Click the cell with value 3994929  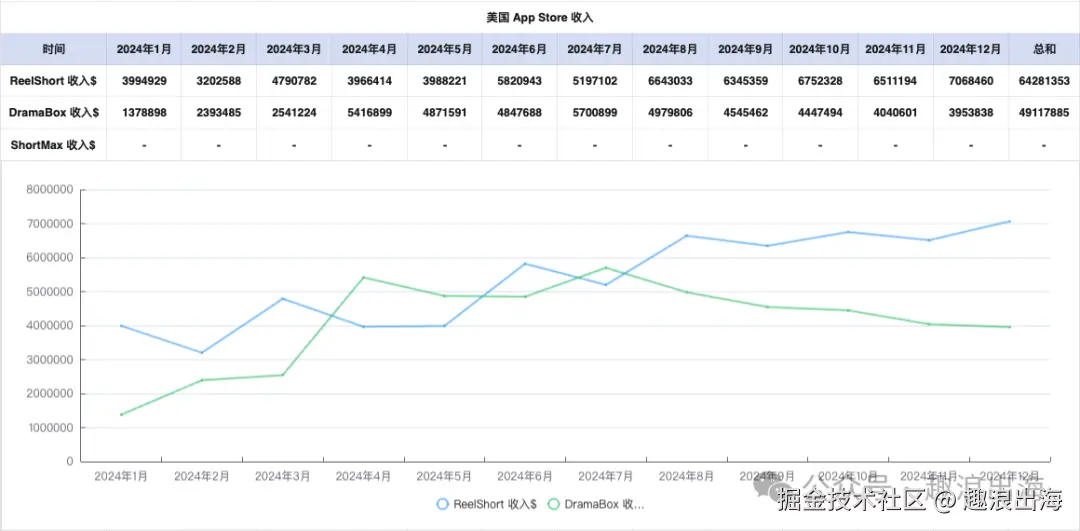(x=144, y=81)
